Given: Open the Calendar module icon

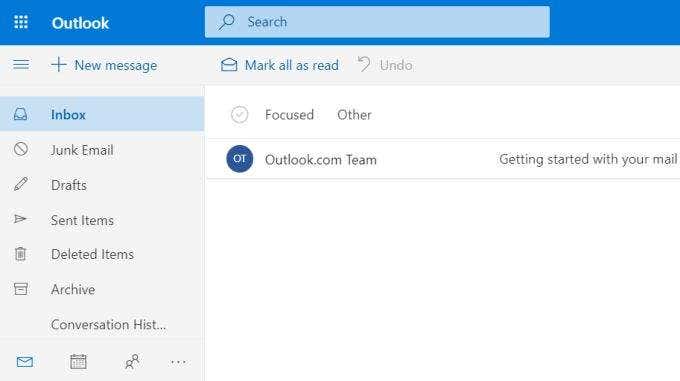Looking at the screenshot, I should pyautogui.click(x=78, y=361).
